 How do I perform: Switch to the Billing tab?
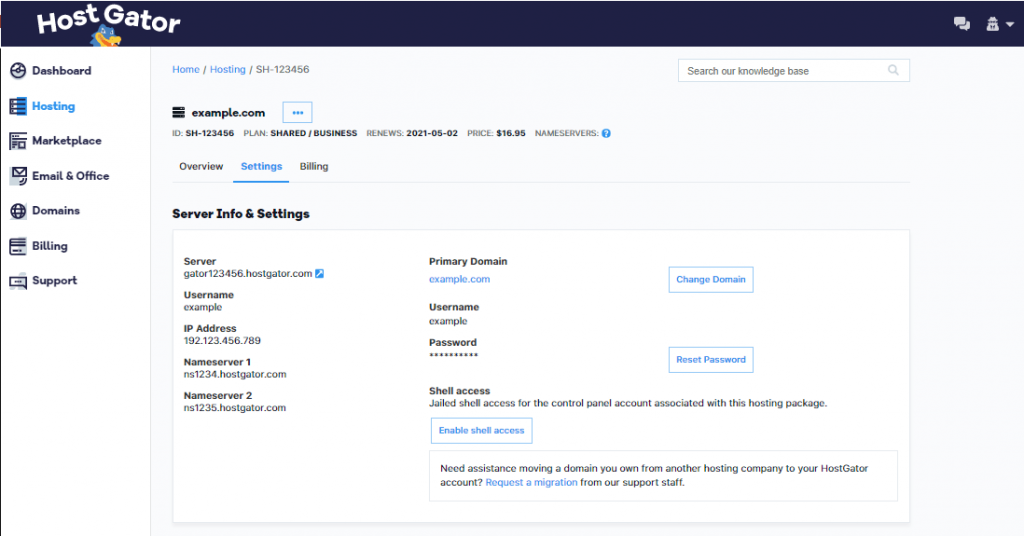click(314, 166)
